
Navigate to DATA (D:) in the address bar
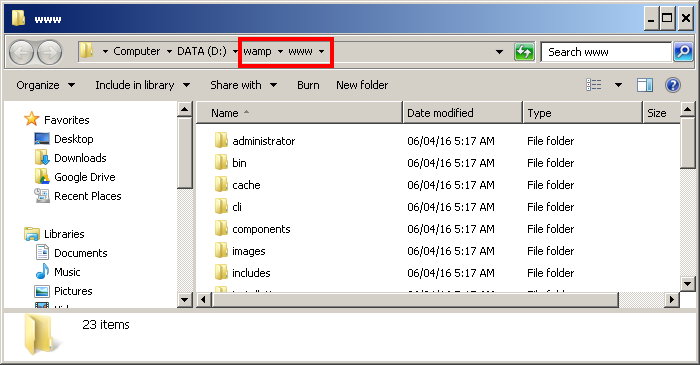coord(202,51)
